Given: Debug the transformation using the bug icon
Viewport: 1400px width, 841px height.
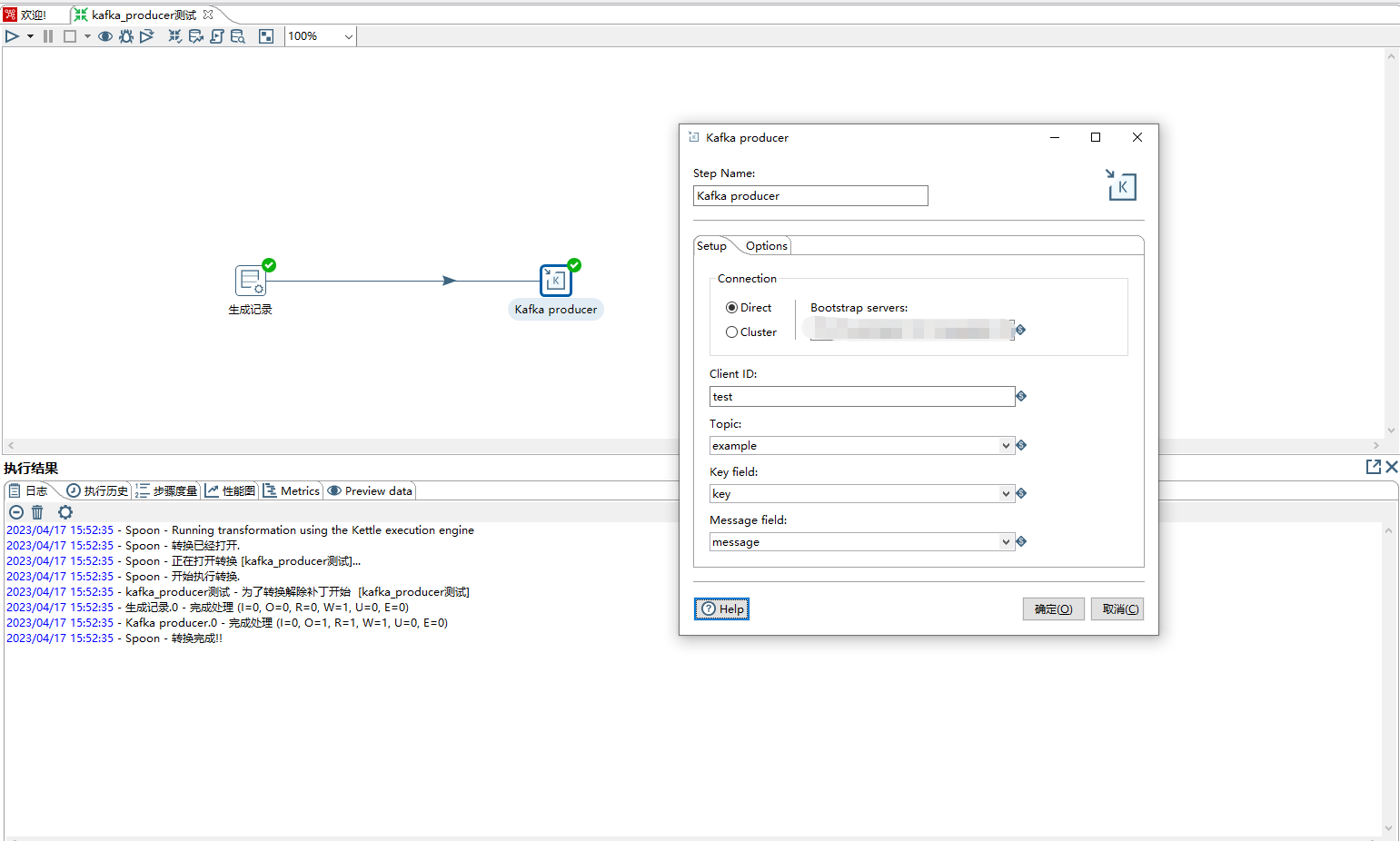Looking at the screenshot, I should (126, 36).
